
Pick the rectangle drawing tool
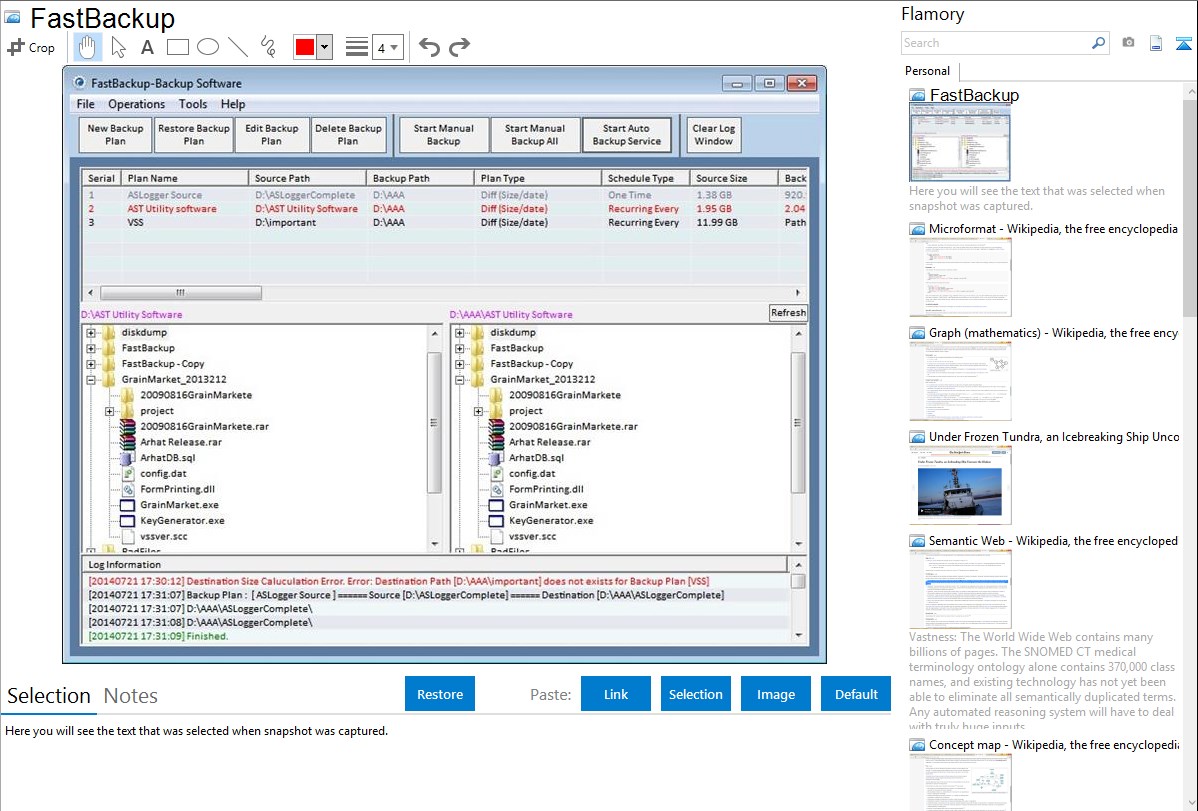177,47
